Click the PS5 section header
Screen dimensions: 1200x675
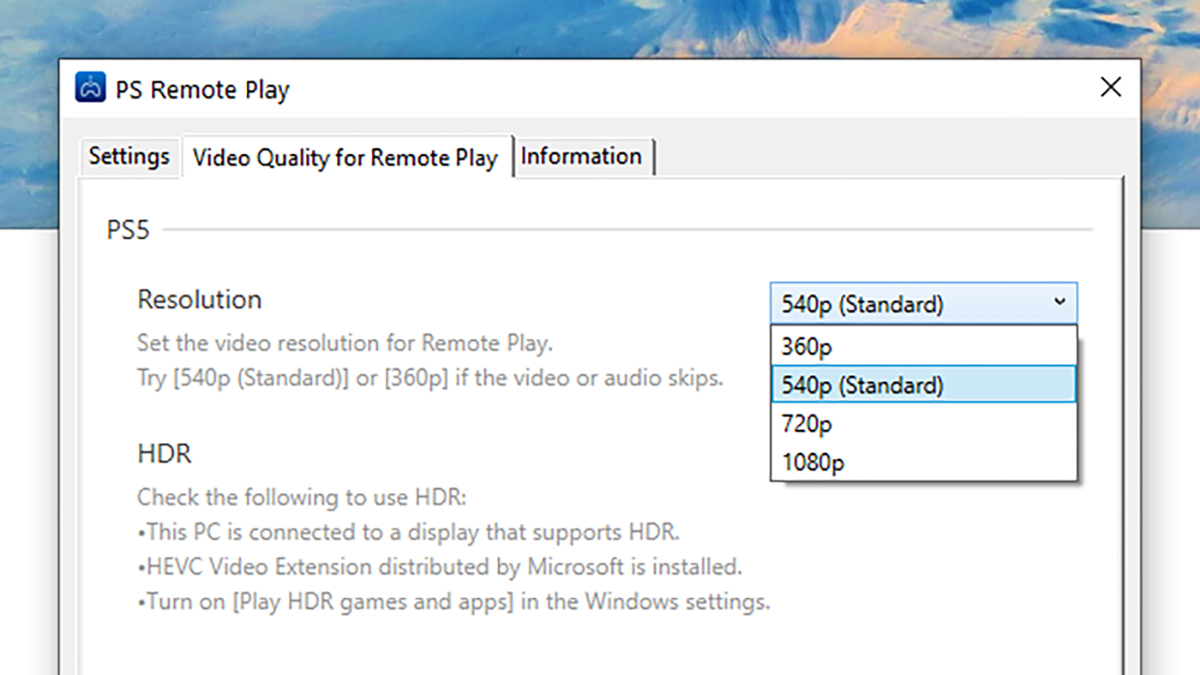[x=128, y=231]
